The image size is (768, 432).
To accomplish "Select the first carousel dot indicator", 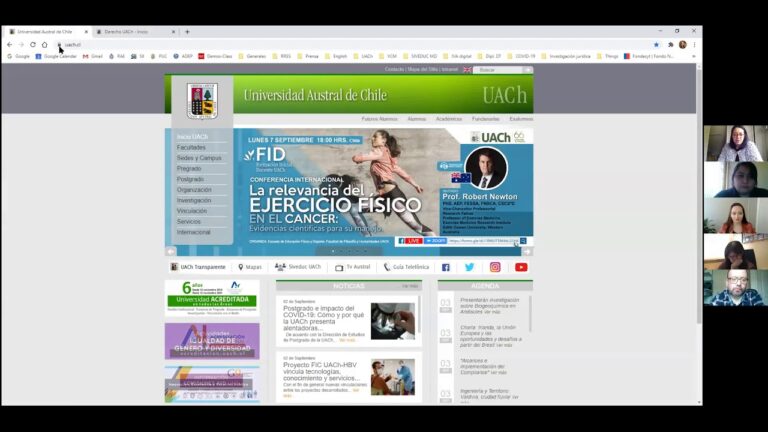I will point(333,251).
